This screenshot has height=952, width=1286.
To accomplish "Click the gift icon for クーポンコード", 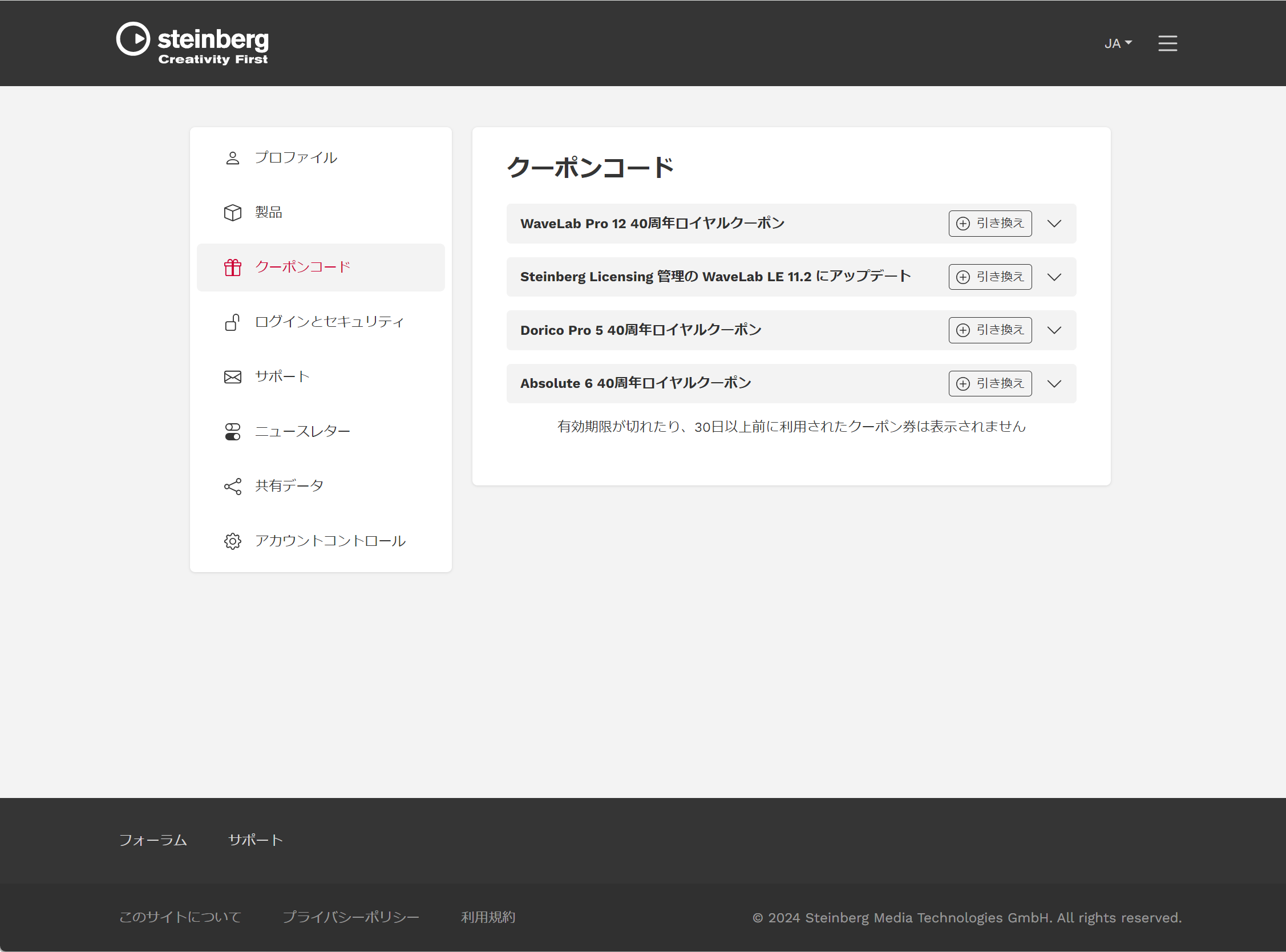I will click(232, 268).
